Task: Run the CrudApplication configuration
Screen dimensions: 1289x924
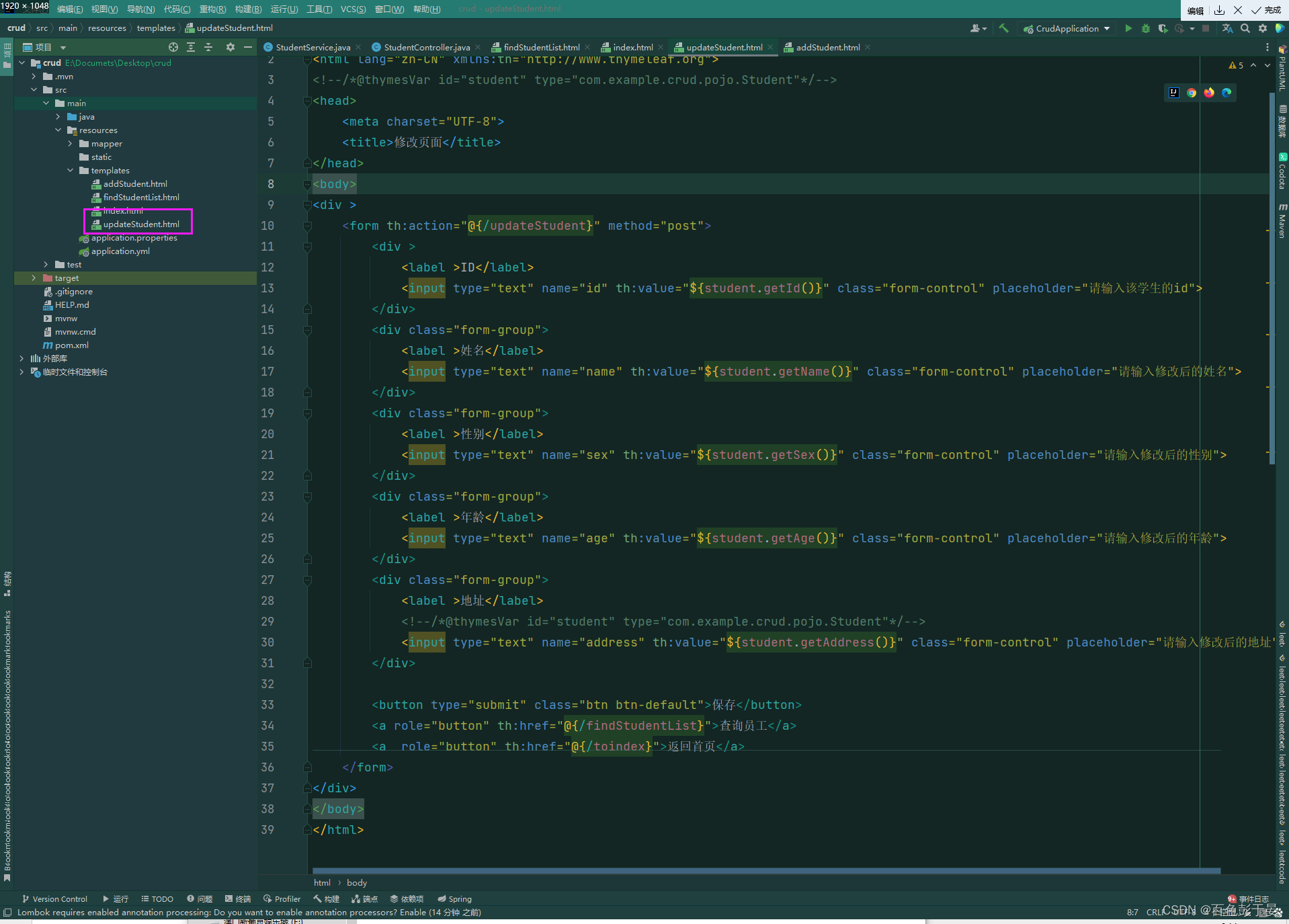Action: point(1128,28)
